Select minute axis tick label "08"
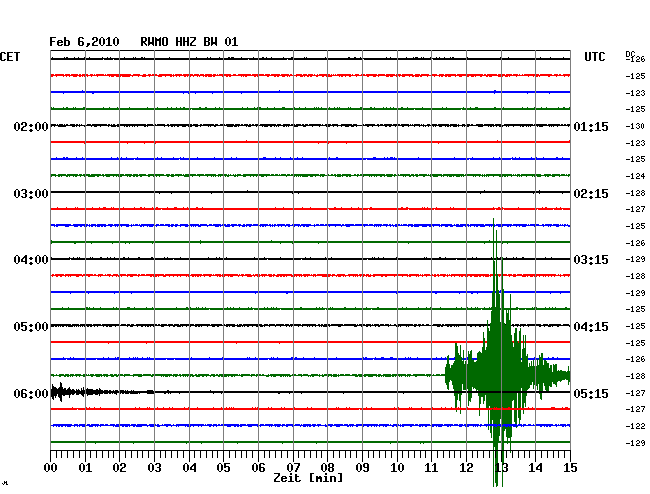This screenshot has height=494, width=650. click(327, 468)
